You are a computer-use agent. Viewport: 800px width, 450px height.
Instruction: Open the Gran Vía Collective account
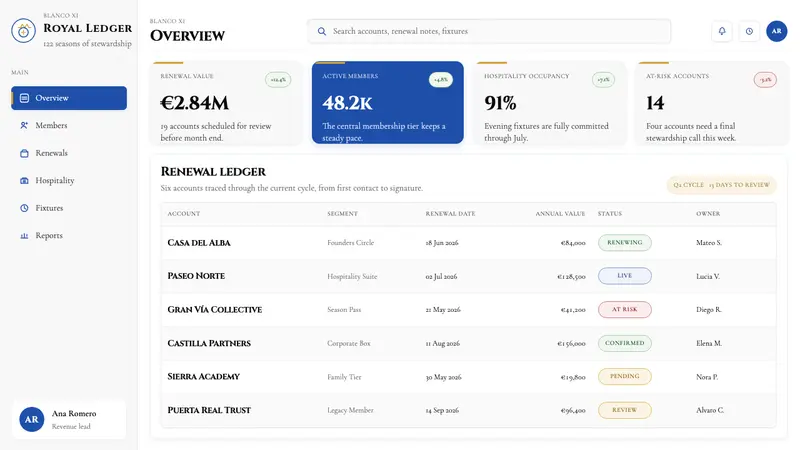point(215,310)
